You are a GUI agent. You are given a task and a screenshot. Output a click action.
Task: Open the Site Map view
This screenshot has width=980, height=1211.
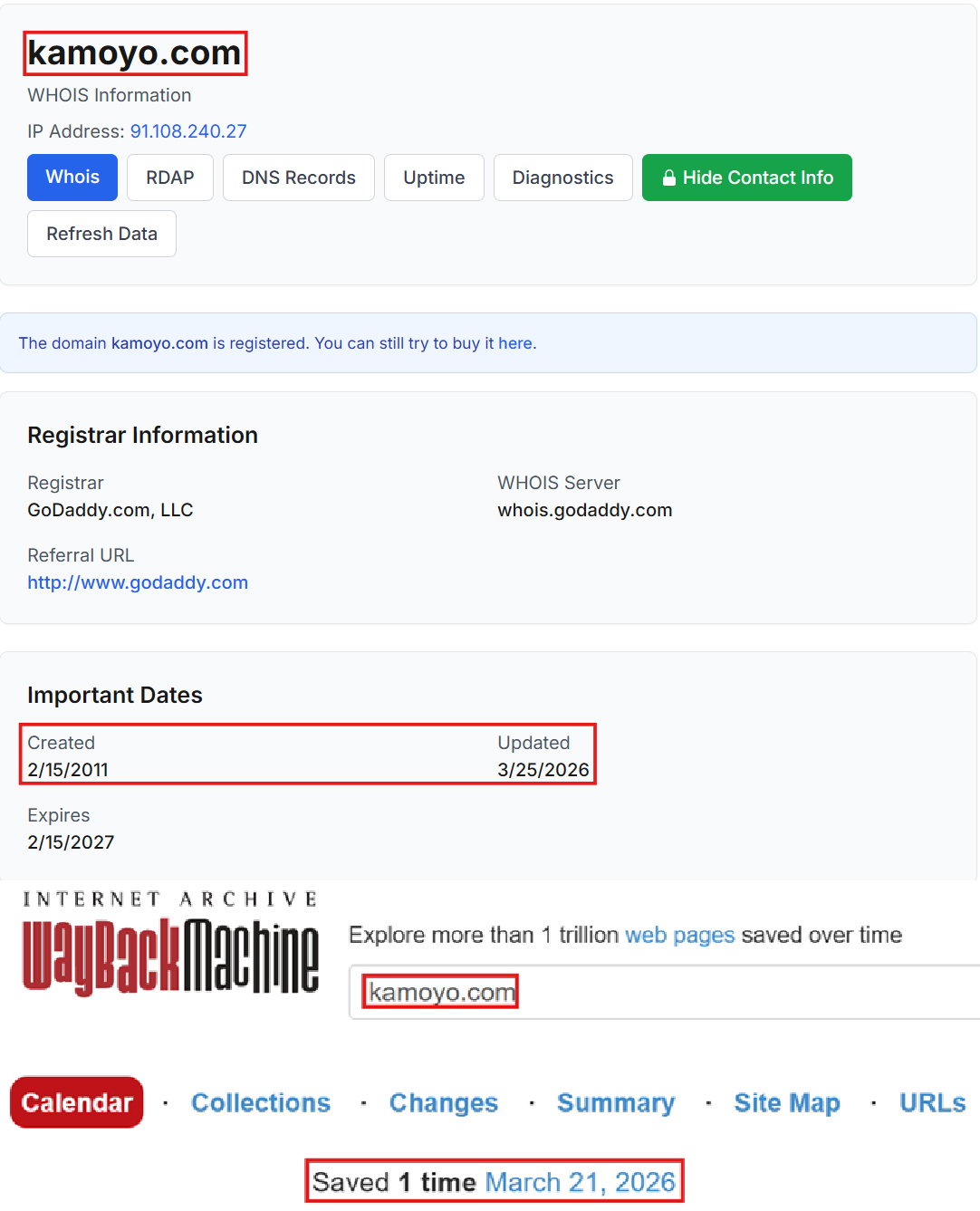(787, 1102)
